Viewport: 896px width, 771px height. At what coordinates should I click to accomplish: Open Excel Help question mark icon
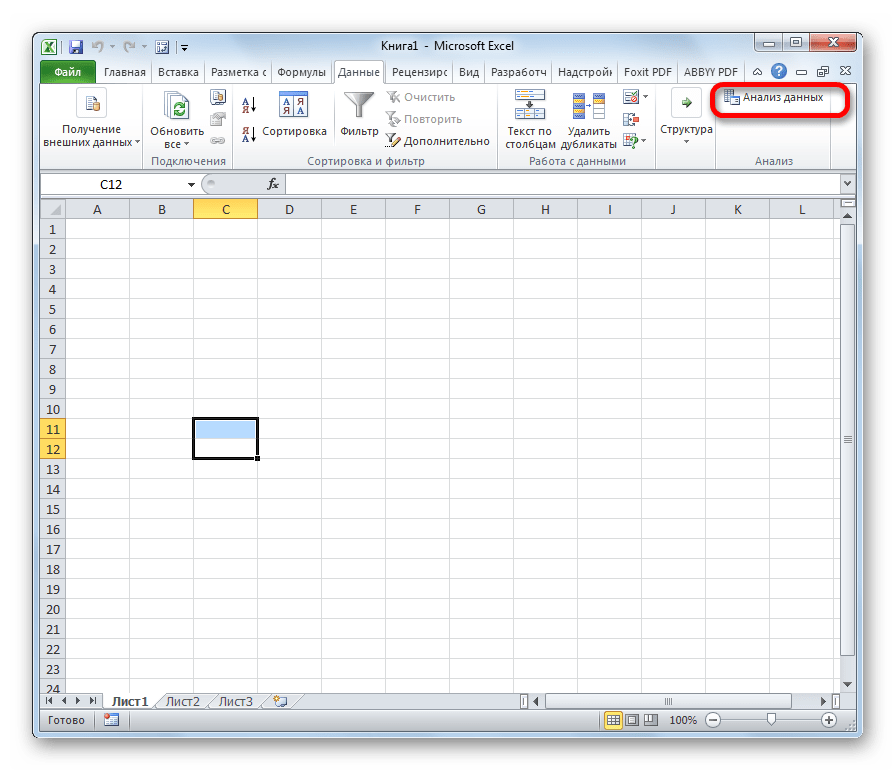pos(778,72)
